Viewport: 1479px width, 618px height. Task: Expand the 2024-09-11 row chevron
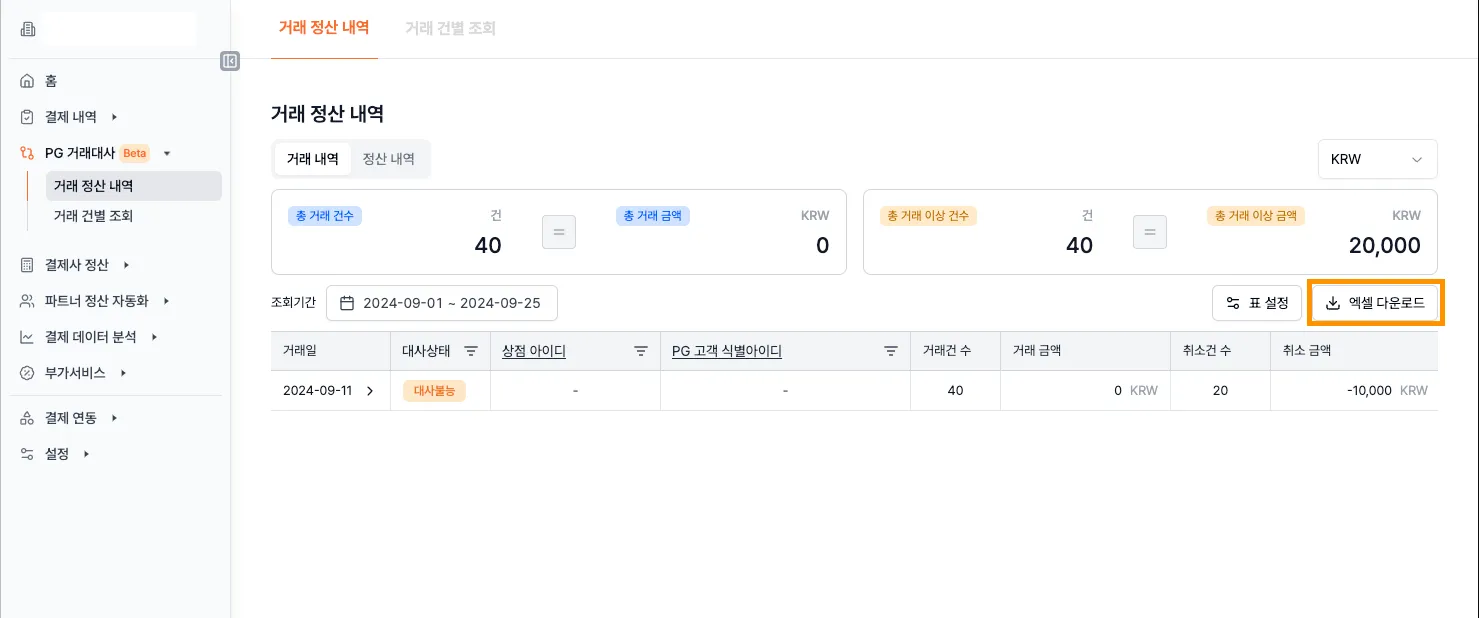click(370, 391)
